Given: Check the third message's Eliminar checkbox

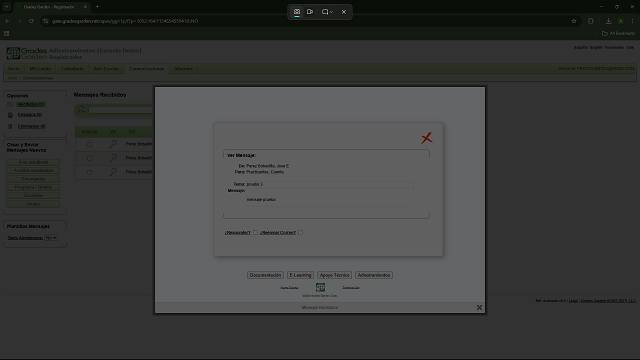Looking at the screenshot, I should tap(89, 172).
